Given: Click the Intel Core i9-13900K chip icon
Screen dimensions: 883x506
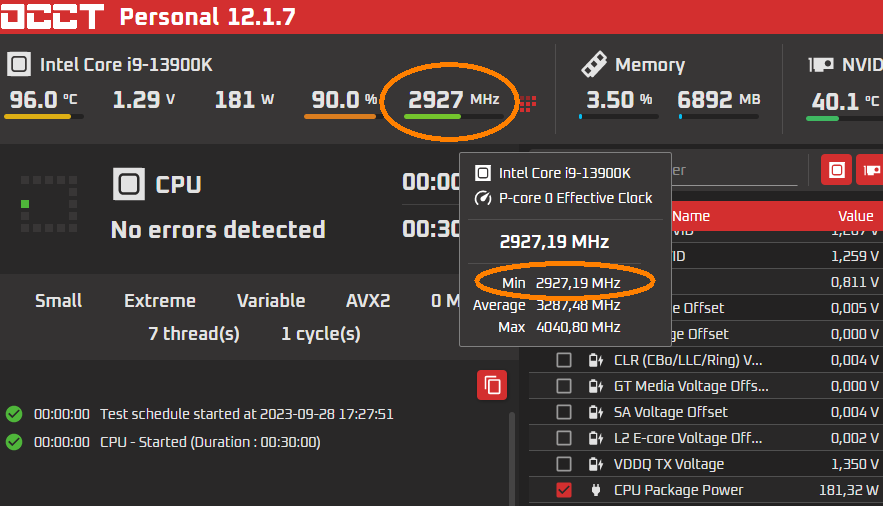Looking at the screenshot, I should pos(19,65).
